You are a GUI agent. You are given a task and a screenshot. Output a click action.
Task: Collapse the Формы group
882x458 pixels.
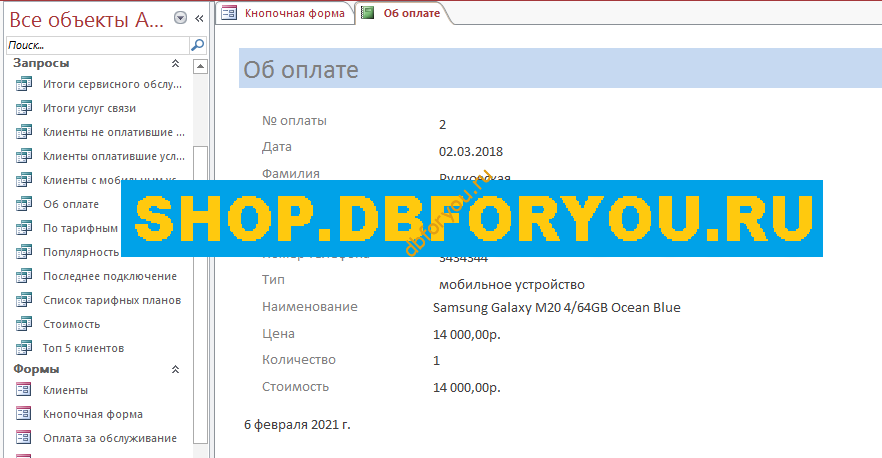176,370
